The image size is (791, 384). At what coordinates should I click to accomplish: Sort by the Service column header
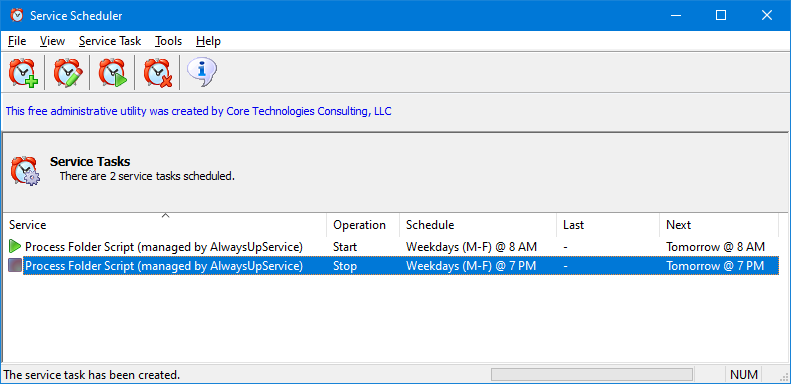[165, 225]
